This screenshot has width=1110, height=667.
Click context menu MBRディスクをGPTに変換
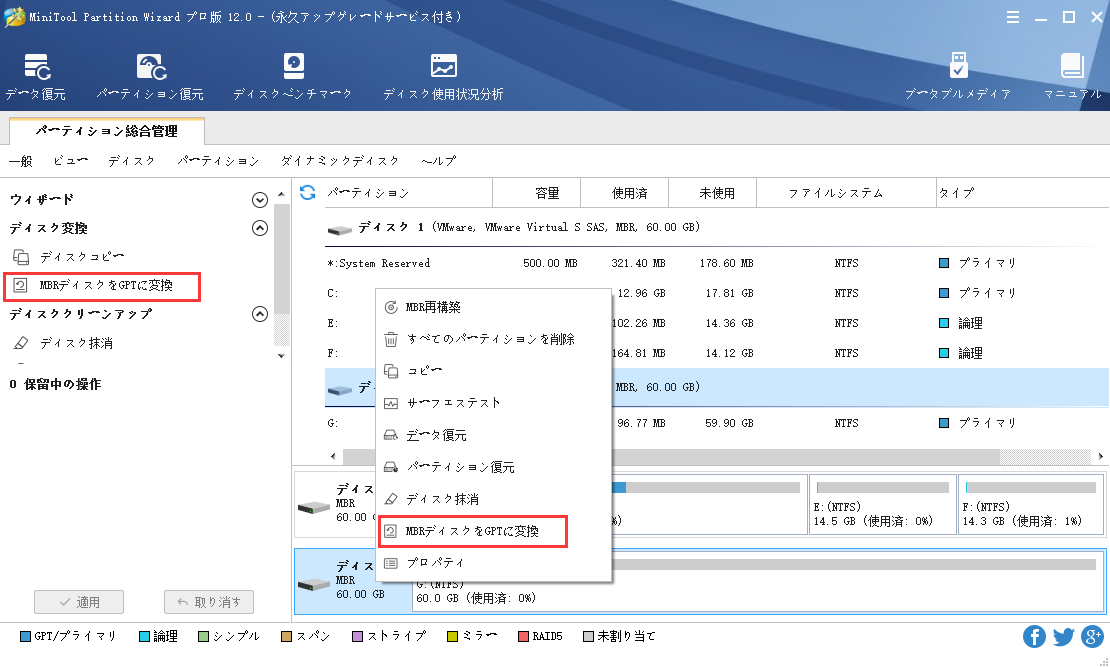pos(473,531)
